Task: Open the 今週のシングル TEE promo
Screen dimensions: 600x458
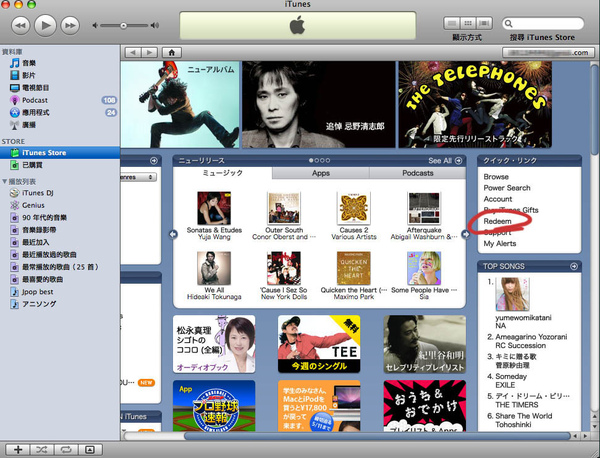Action: (319, 344)
